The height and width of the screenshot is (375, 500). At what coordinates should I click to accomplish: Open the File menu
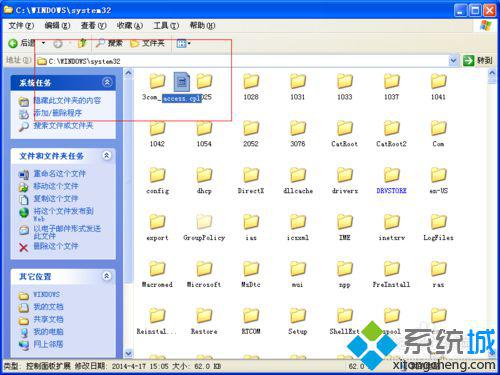pyautogui.click(x=21, y=26)
